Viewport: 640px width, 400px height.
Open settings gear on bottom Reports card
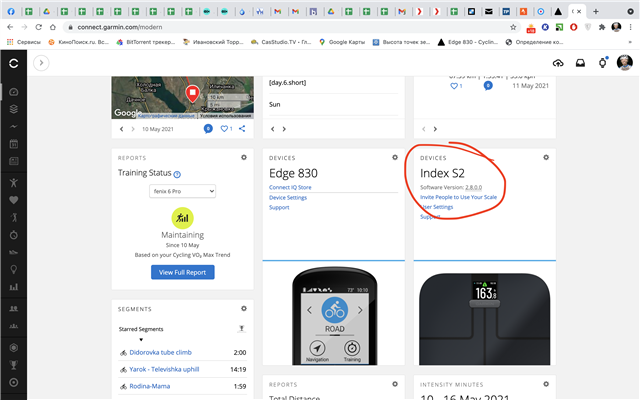point(395,384)
